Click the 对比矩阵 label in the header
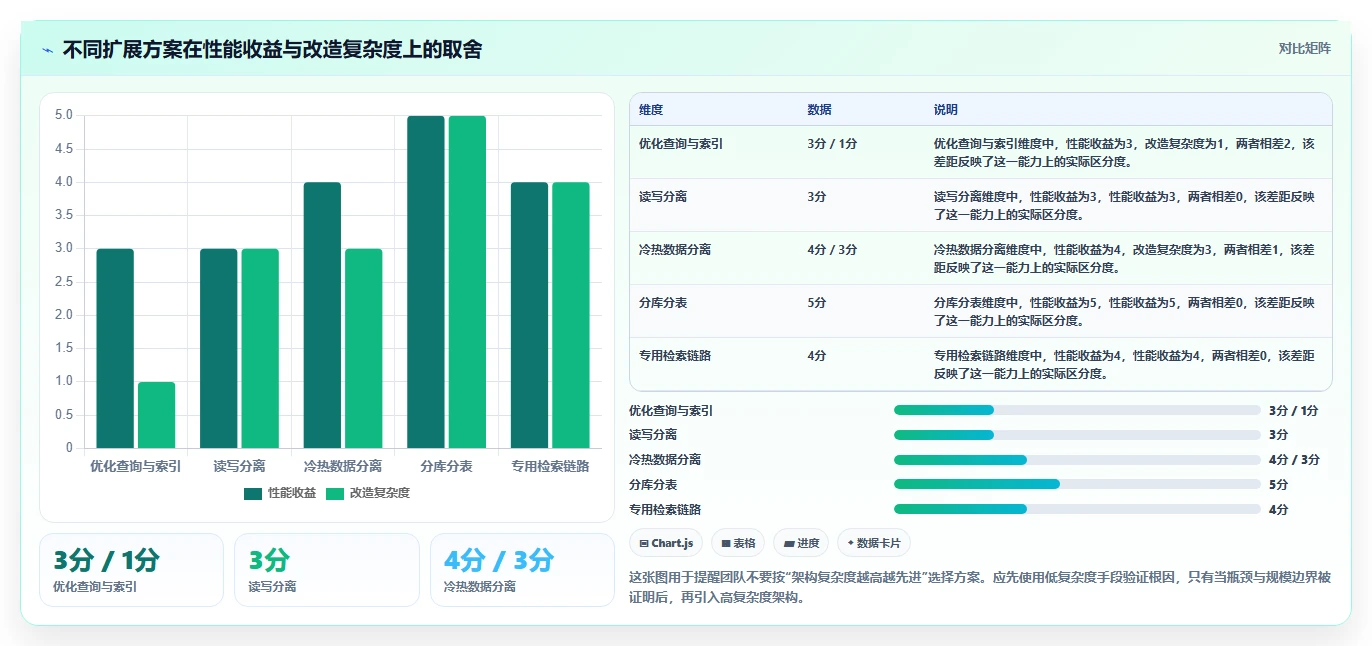 click(1305, 48)
